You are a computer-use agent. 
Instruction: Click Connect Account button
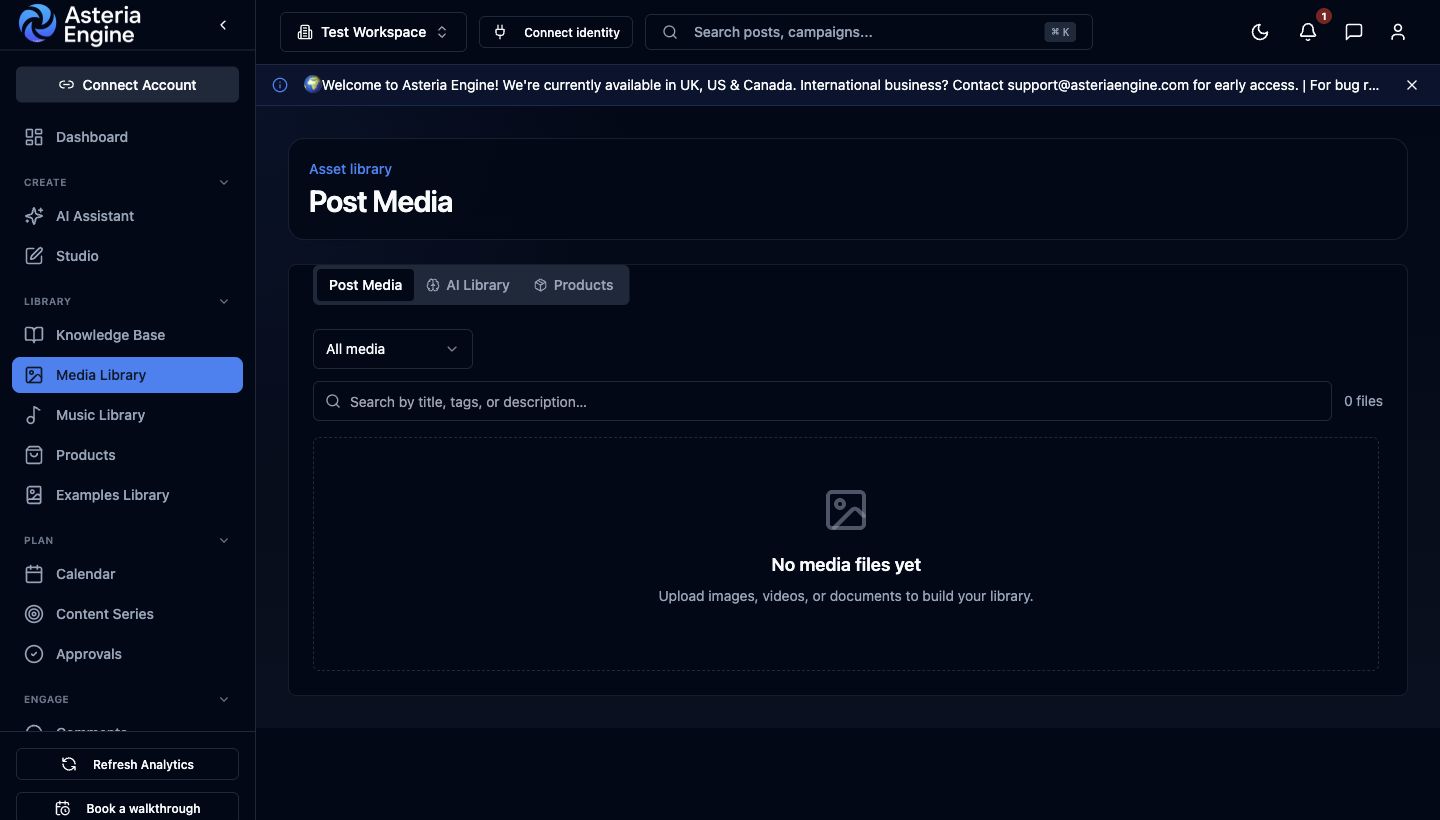coord(127,85)
